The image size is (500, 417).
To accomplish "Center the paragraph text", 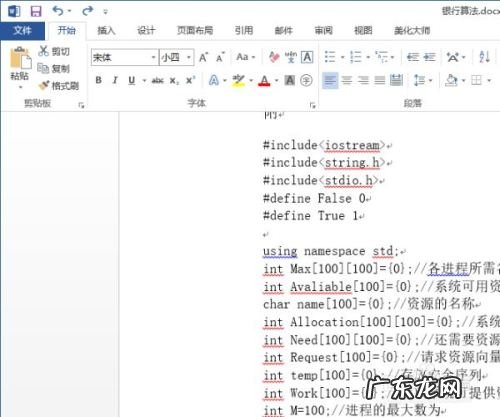I will 347,80.
